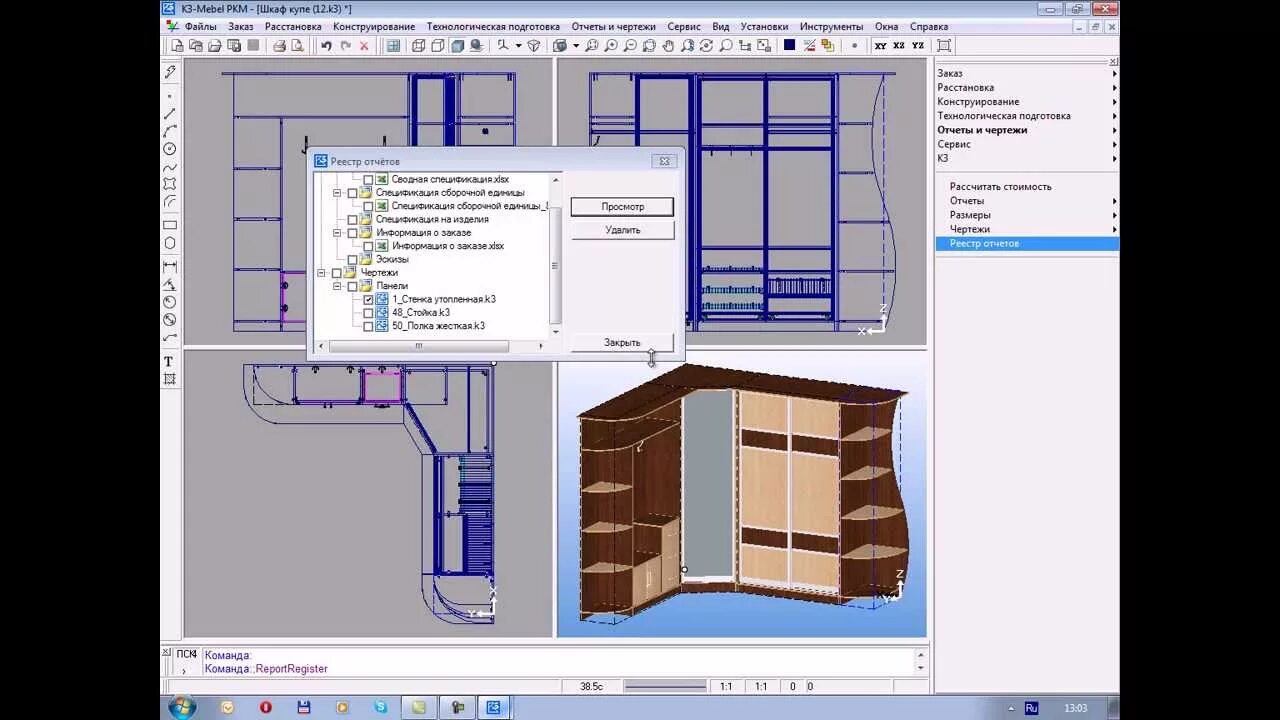
Task: Check the Эскизы folder checkbox
Action: point(352,260)
